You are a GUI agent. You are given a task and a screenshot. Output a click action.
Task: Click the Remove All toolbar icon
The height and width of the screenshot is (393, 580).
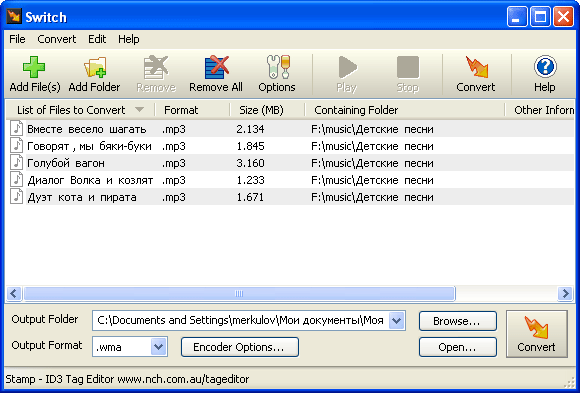click(217, 67)
